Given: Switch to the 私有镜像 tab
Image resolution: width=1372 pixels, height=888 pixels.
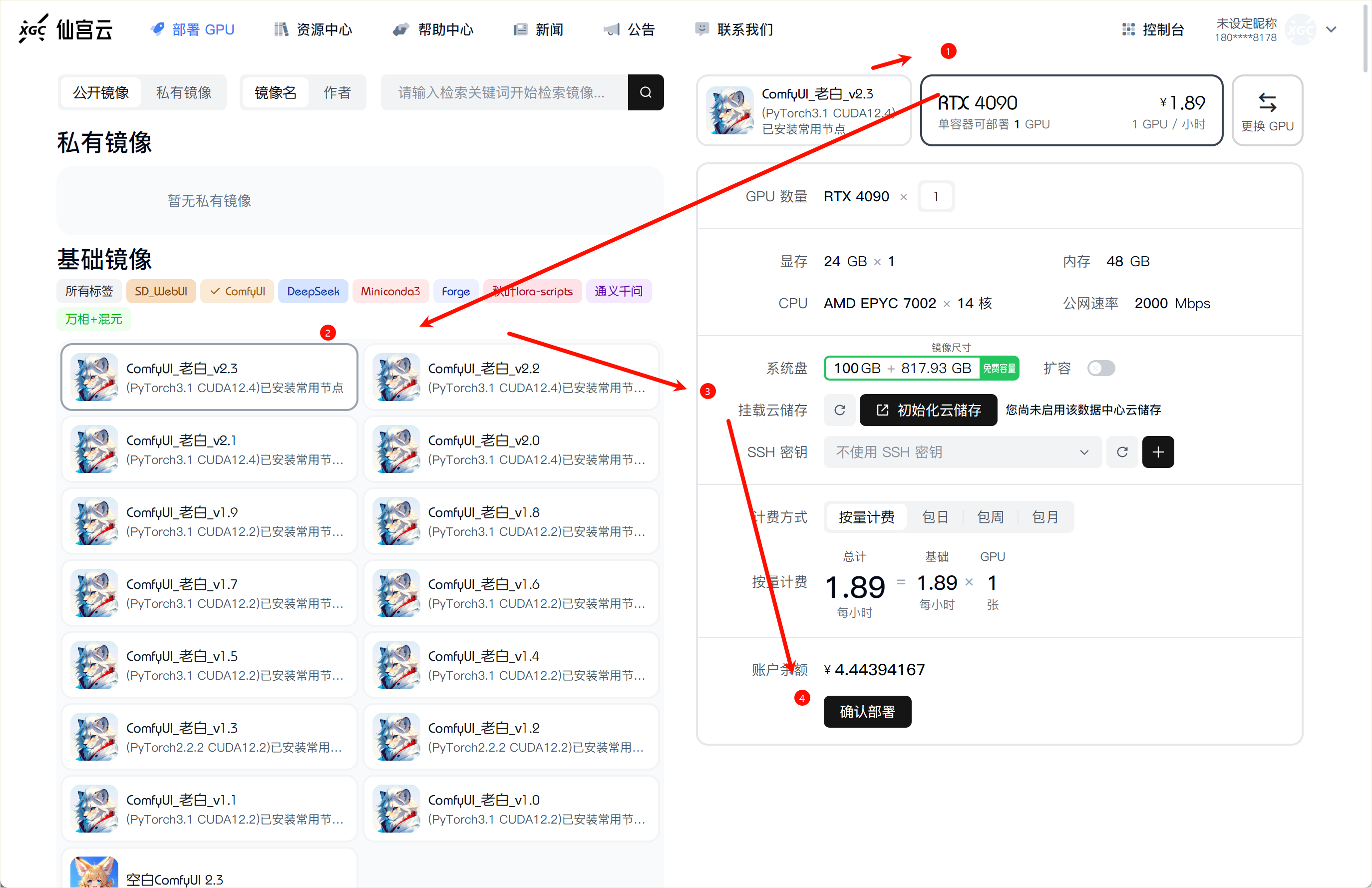Looking at the screenshot, I should [183, 92].
